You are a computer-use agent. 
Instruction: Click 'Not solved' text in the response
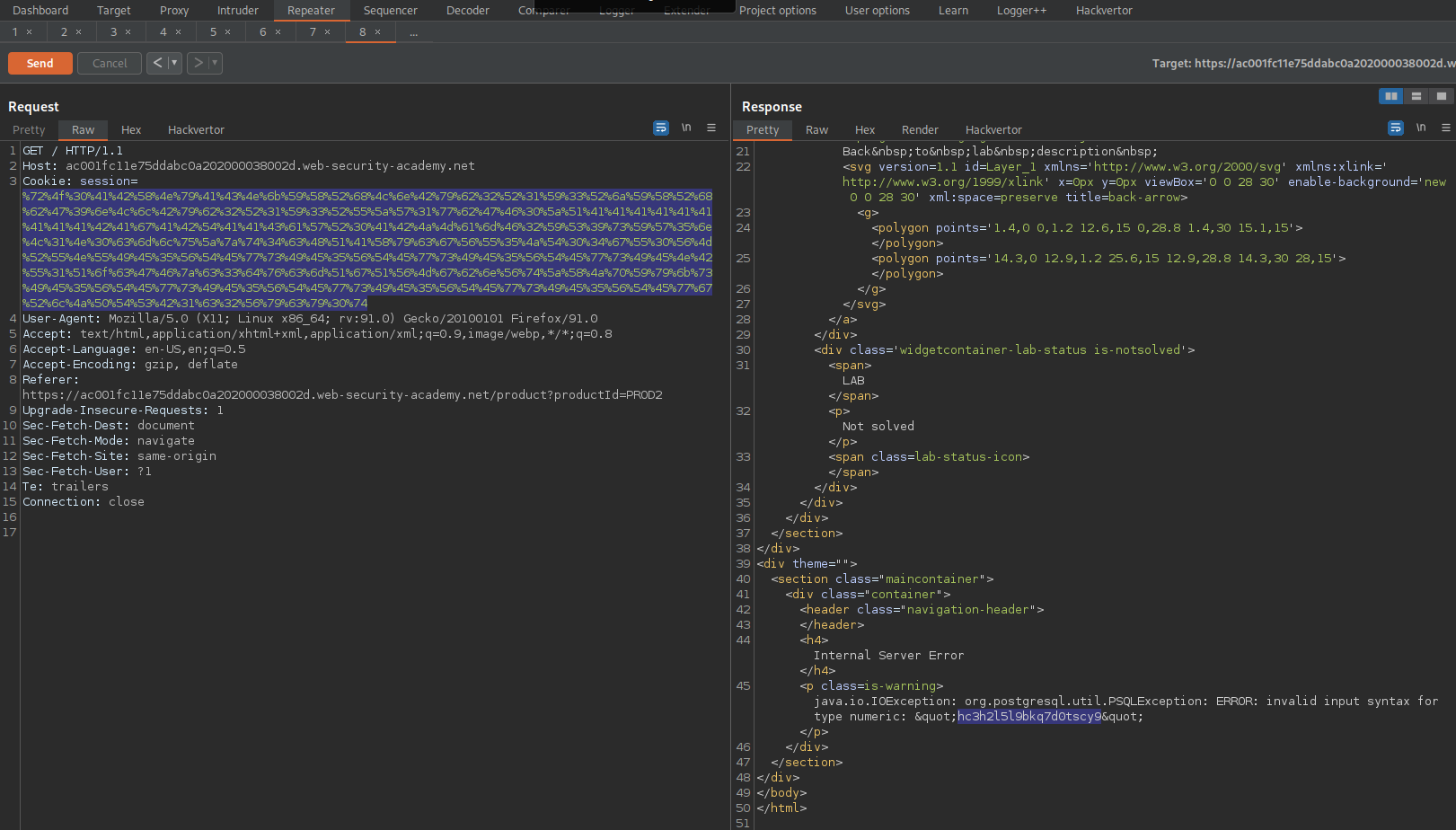tap(878, 427)
